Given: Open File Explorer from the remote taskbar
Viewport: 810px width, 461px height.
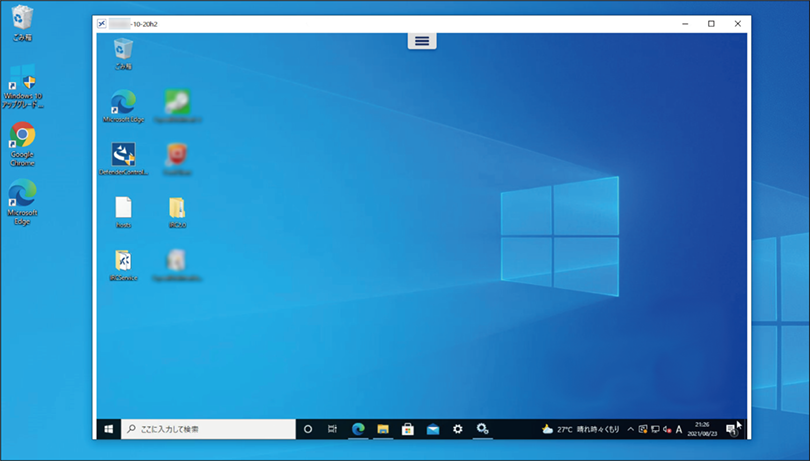Looking at the screenshot, I should pyautogui.click(x=383, y=429).
